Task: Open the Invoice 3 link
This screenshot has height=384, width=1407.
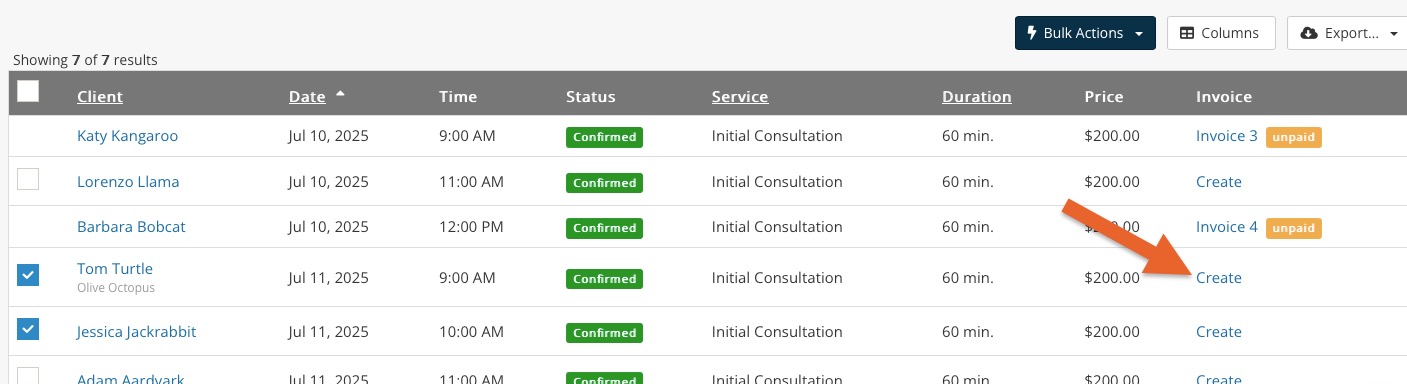Action: point(1226,136)
